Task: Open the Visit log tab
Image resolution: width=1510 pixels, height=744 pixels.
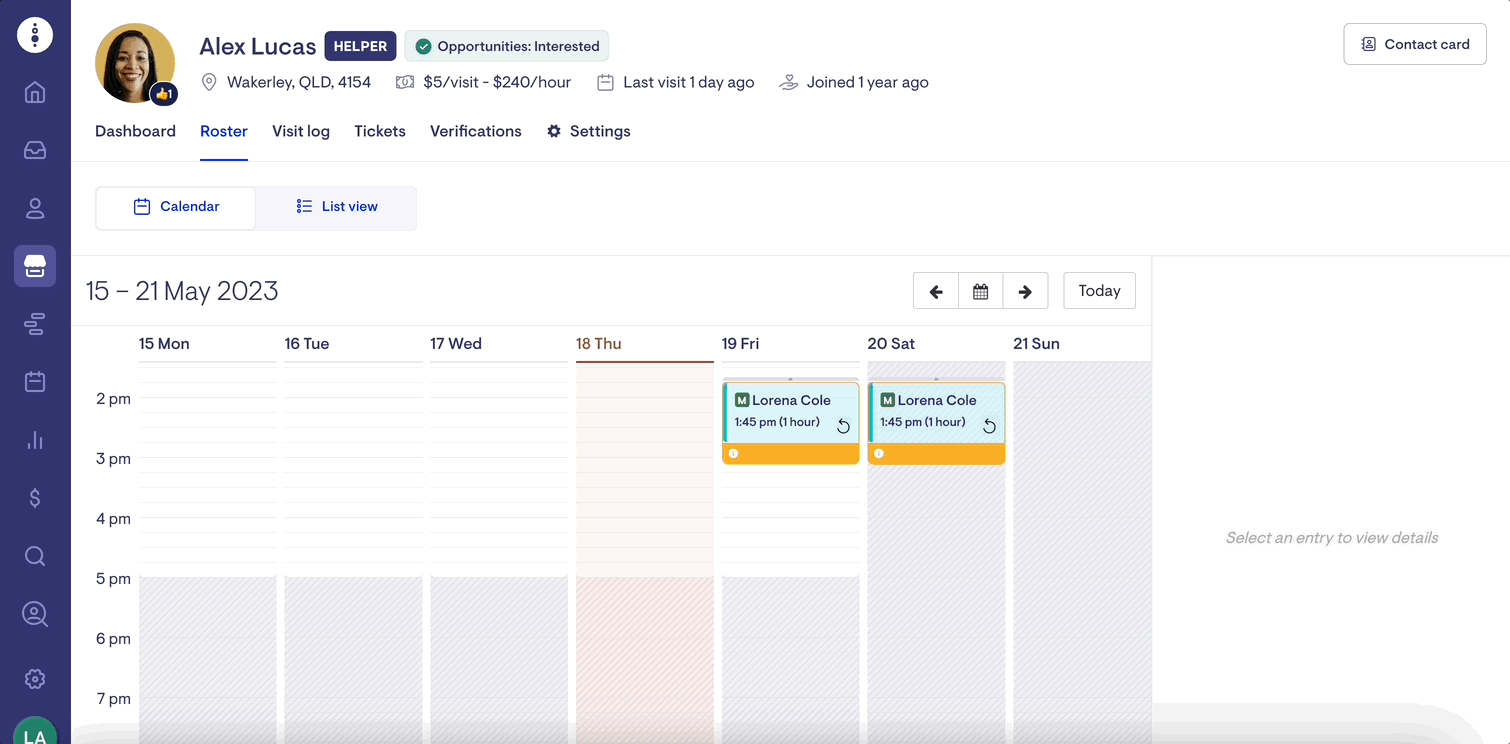Action: click(300, 131)
